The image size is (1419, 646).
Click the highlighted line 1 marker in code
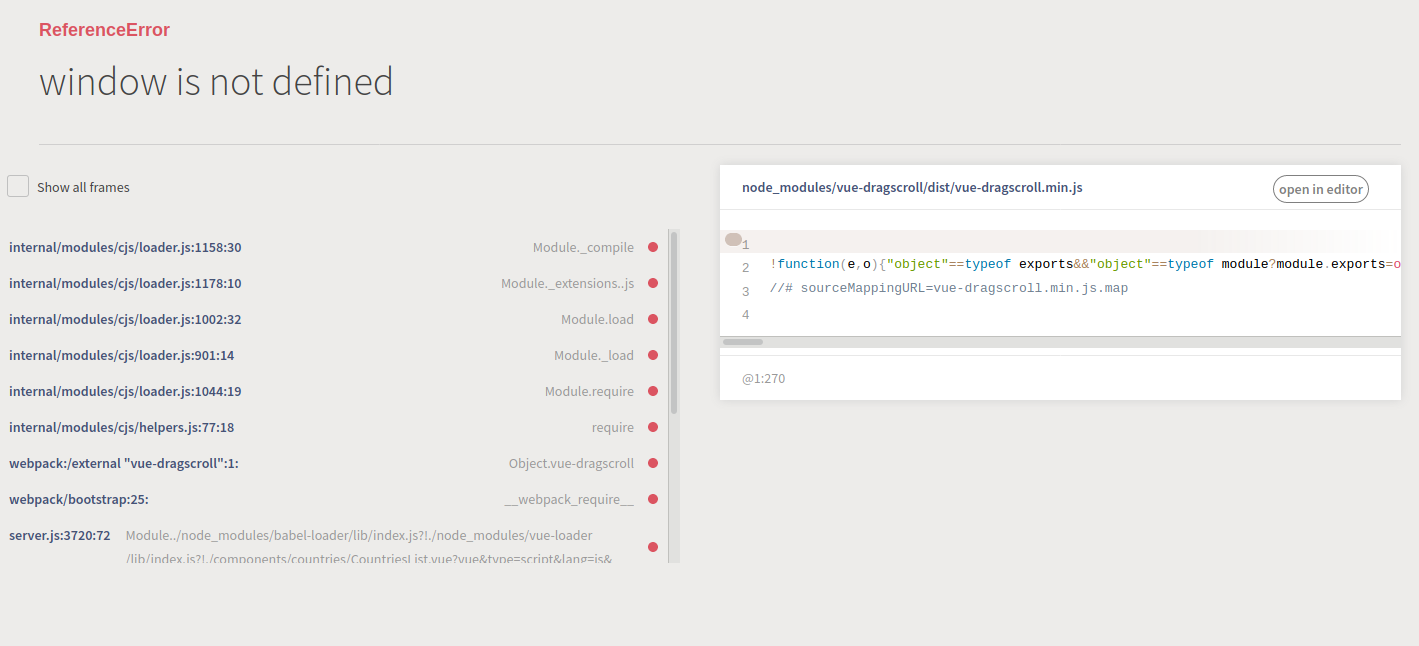tap(734, 240)
